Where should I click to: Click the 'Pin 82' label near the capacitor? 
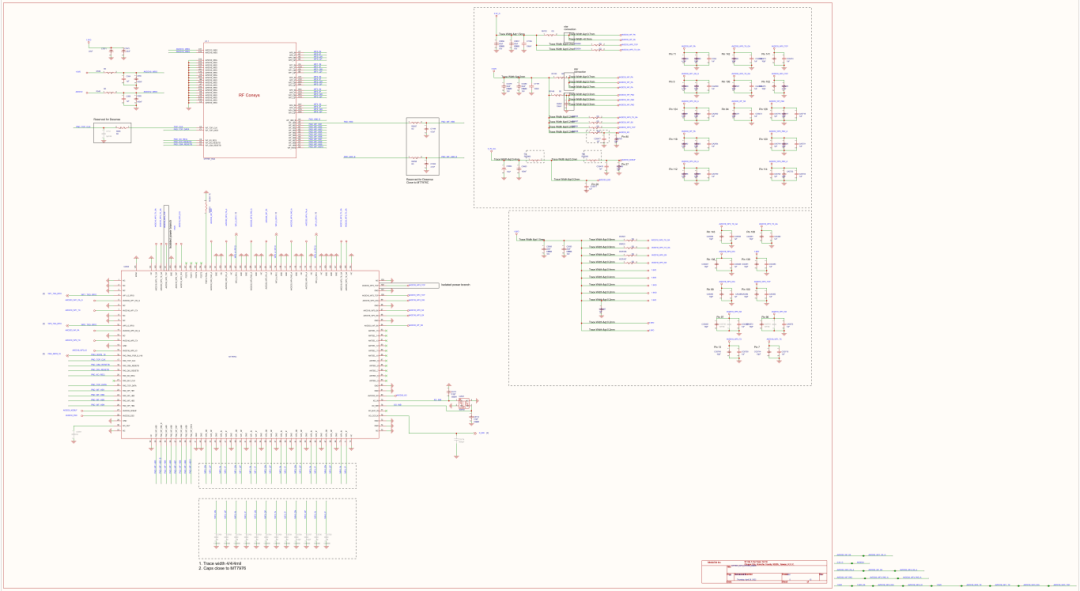click(625, 136)
